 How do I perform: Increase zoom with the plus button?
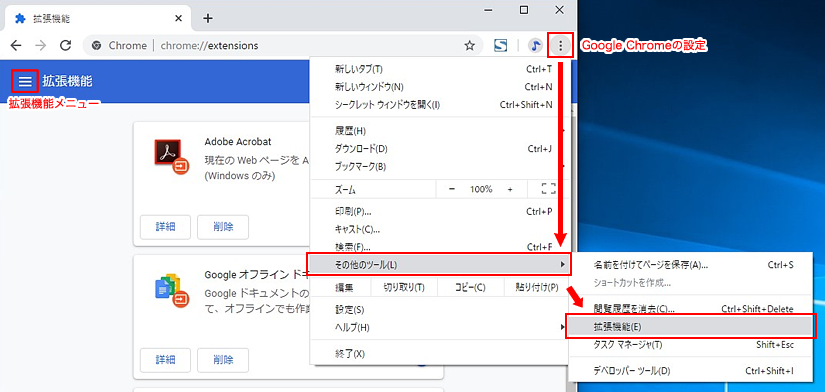point(510,189)
